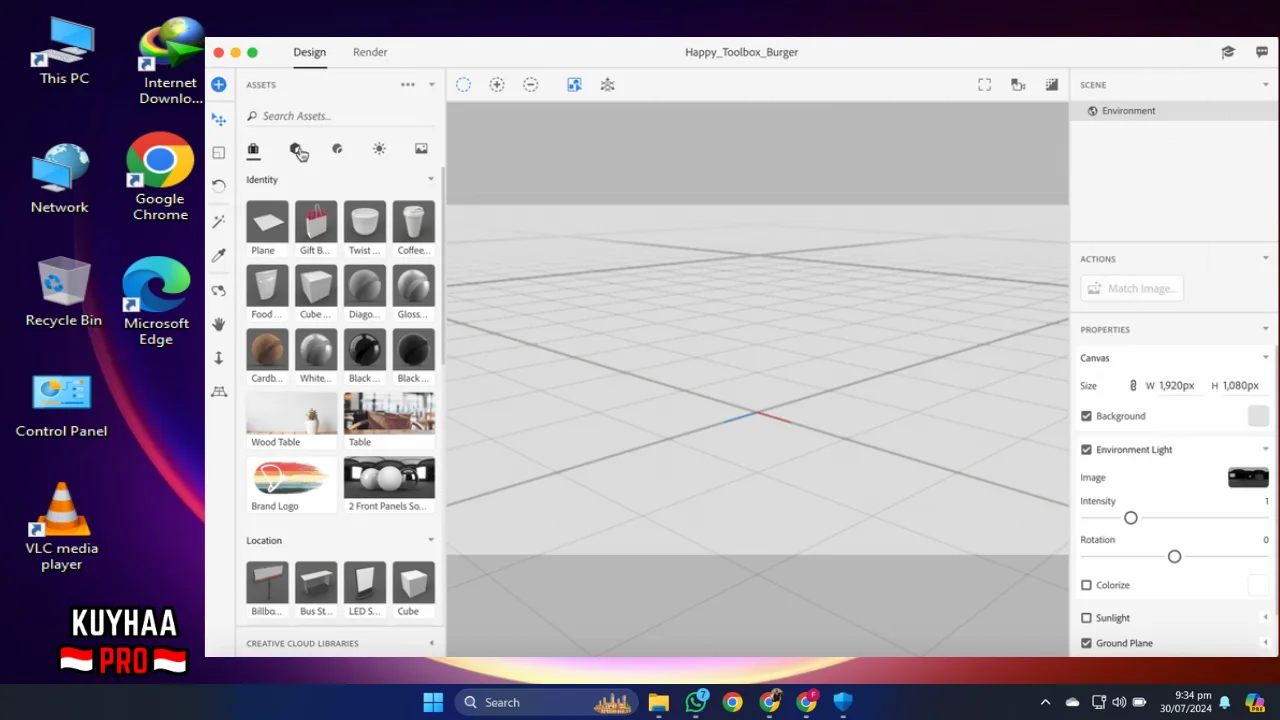
Task: Toggle the render preview icon
Action: tap(1052, 85)
